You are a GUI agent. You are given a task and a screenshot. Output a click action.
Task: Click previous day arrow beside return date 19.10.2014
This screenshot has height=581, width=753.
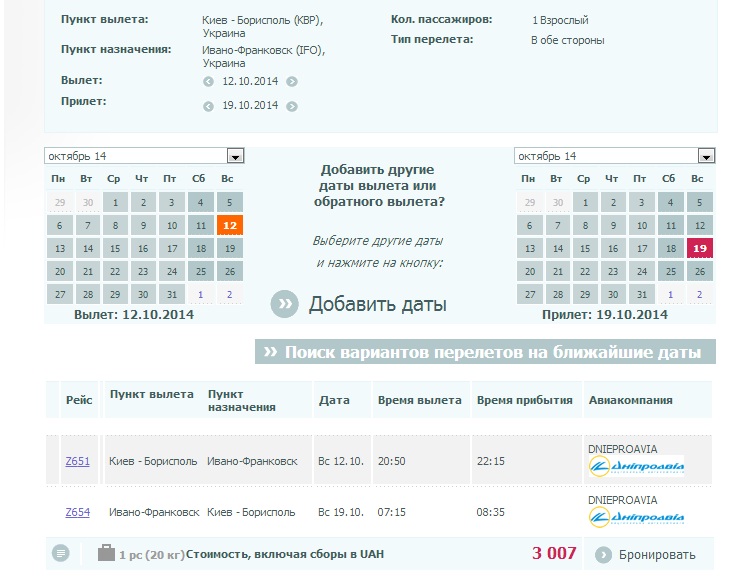pos(209,106)
